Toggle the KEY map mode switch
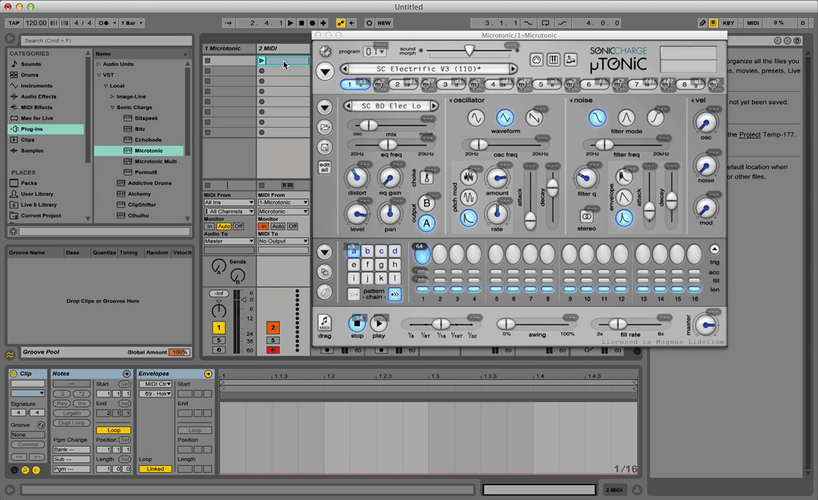Screen dimensions: 818x500 (729, 23)
